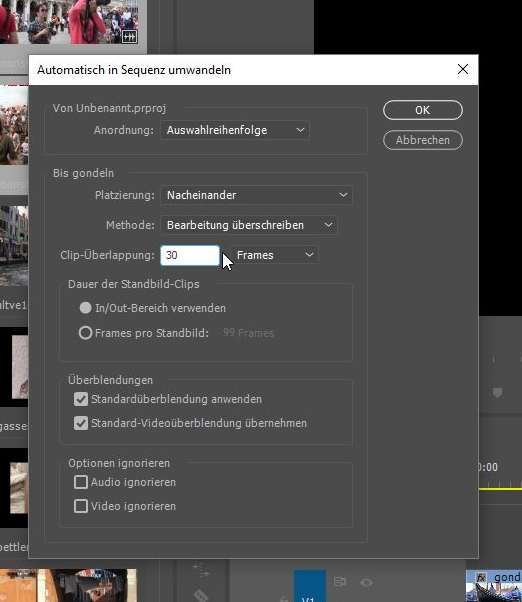Toggle track output eye icon
Screen dimensions: 522x602
coord(366,583)
